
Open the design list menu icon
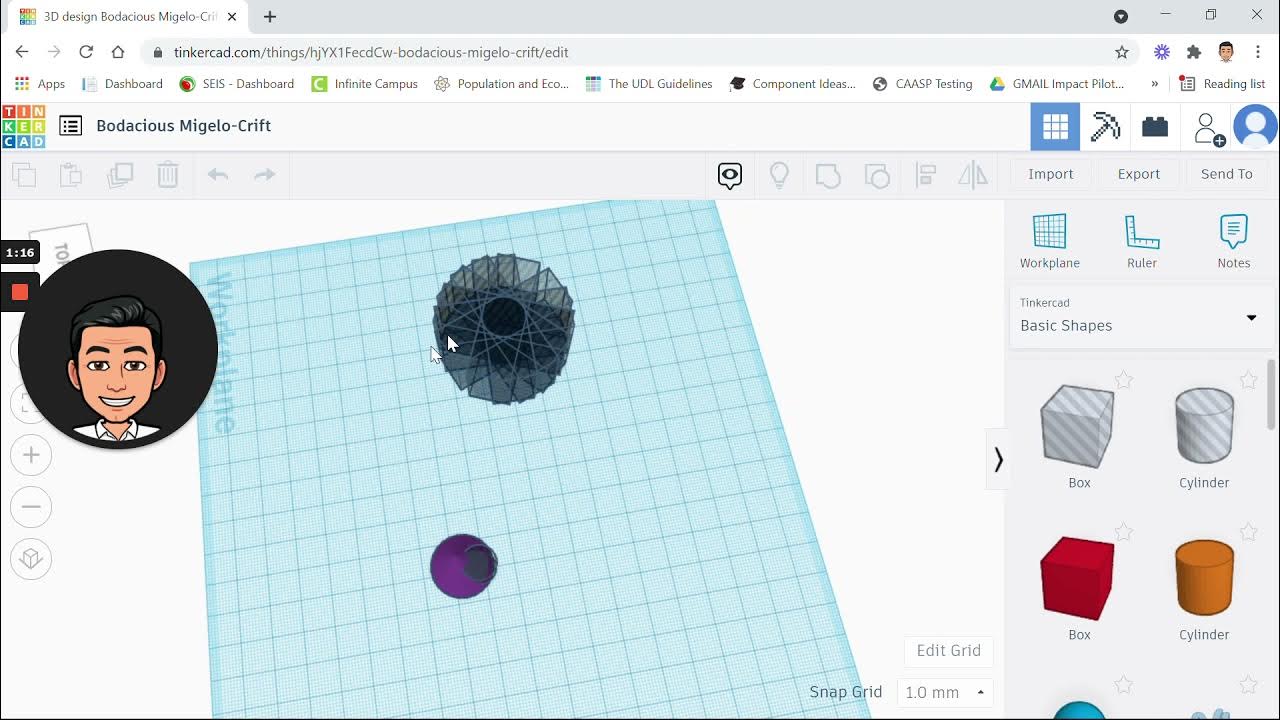[x=70, y=126]
